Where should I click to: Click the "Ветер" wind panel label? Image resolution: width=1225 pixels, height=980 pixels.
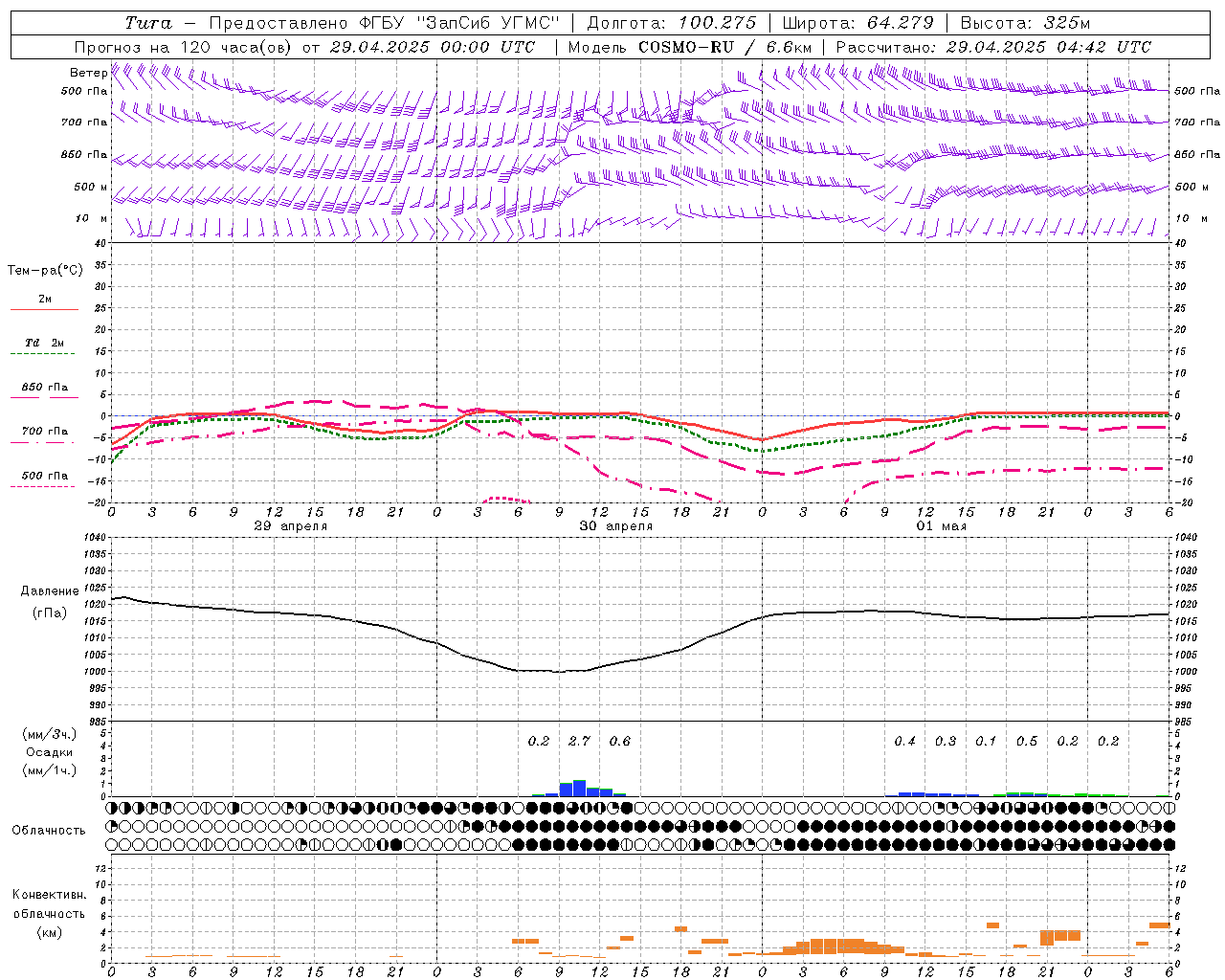(88, 73)
